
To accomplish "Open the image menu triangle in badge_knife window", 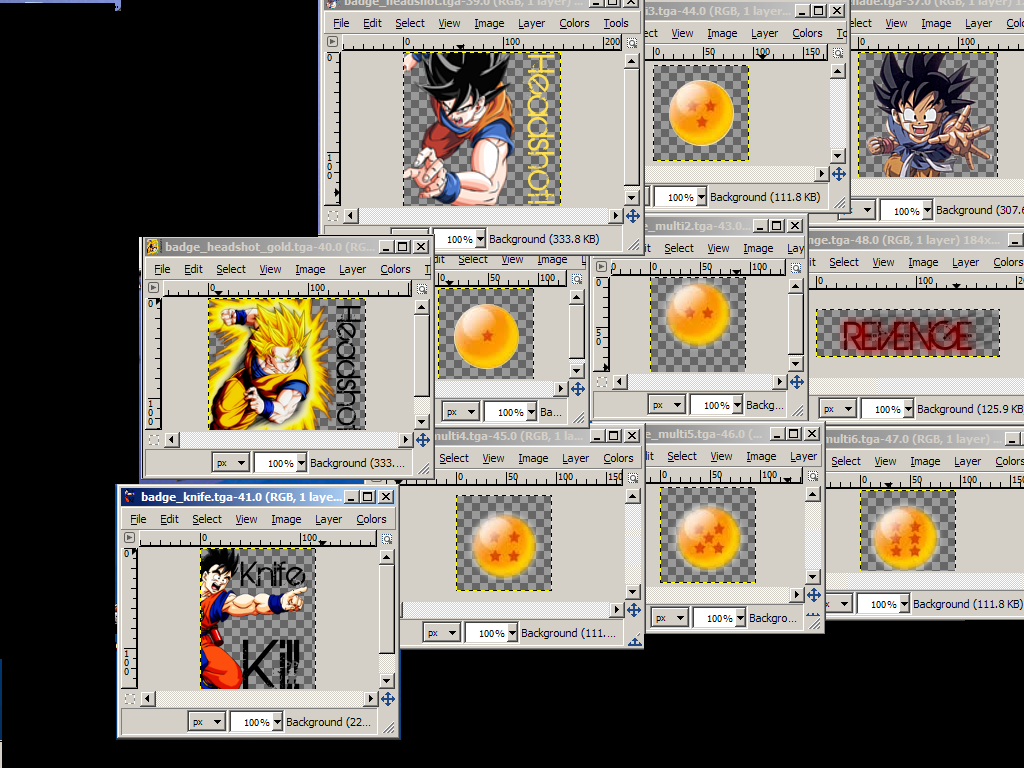I will (128, 538).
